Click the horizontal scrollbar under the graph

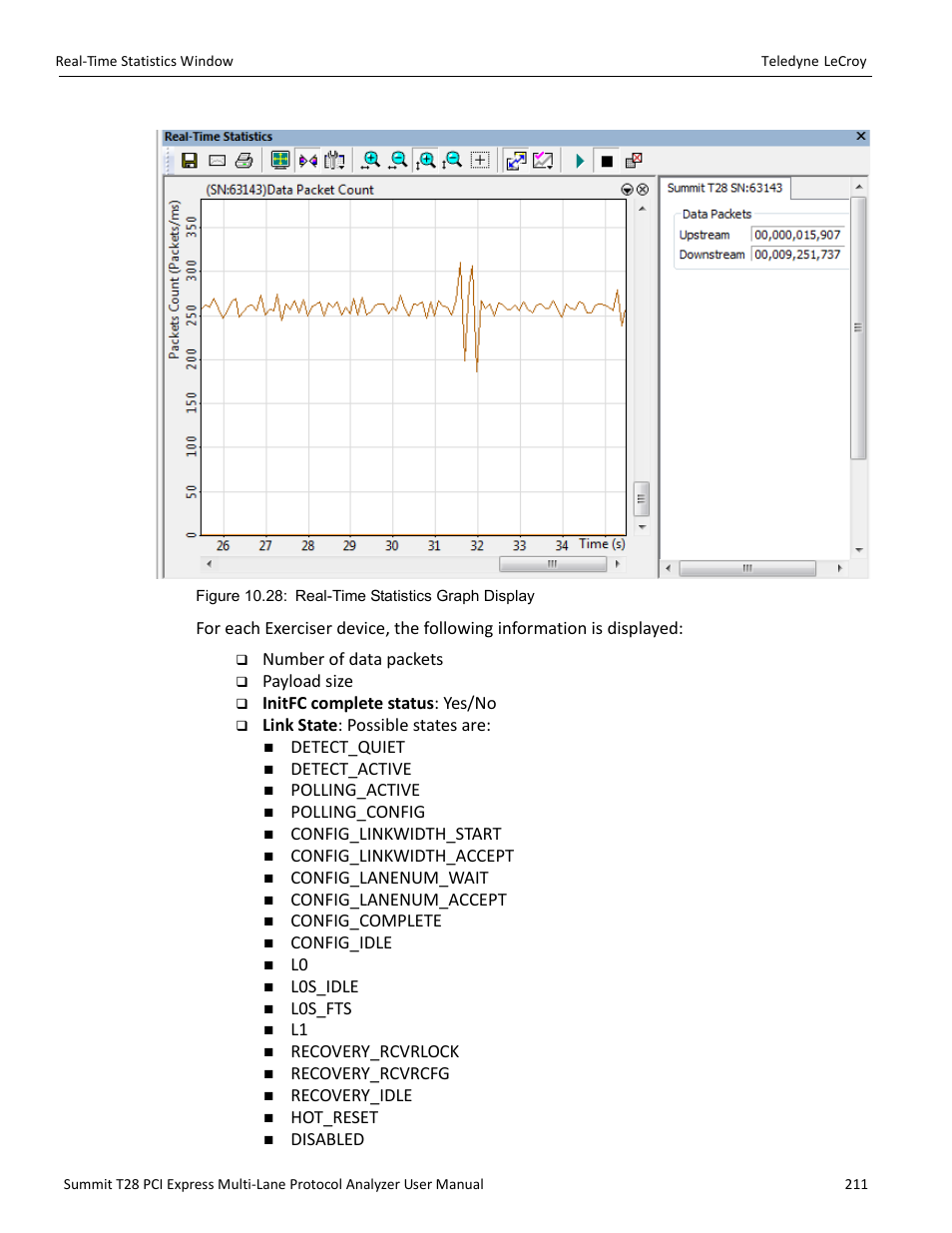(x=552, y=563)
